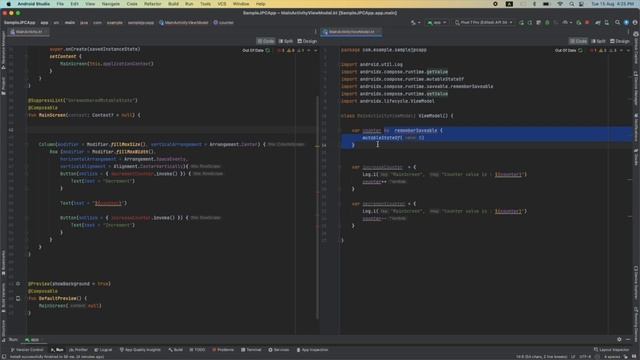640x360 pixels.
Task: Switch left editor to Code view
Action: tap(266, 41)
